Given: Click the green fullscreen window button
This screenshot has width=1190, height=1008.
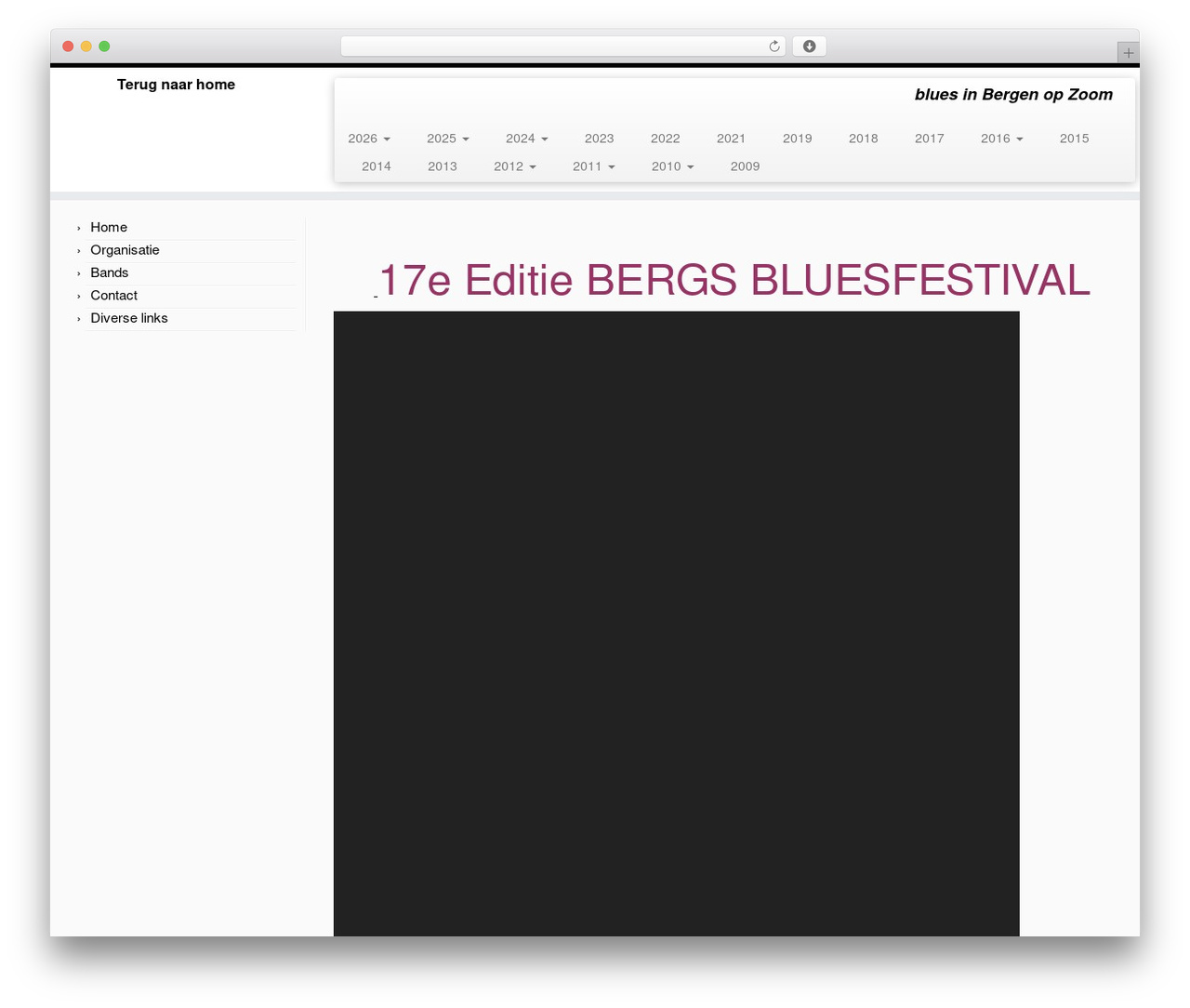Looking at the screenshot, I should [104, 46].
